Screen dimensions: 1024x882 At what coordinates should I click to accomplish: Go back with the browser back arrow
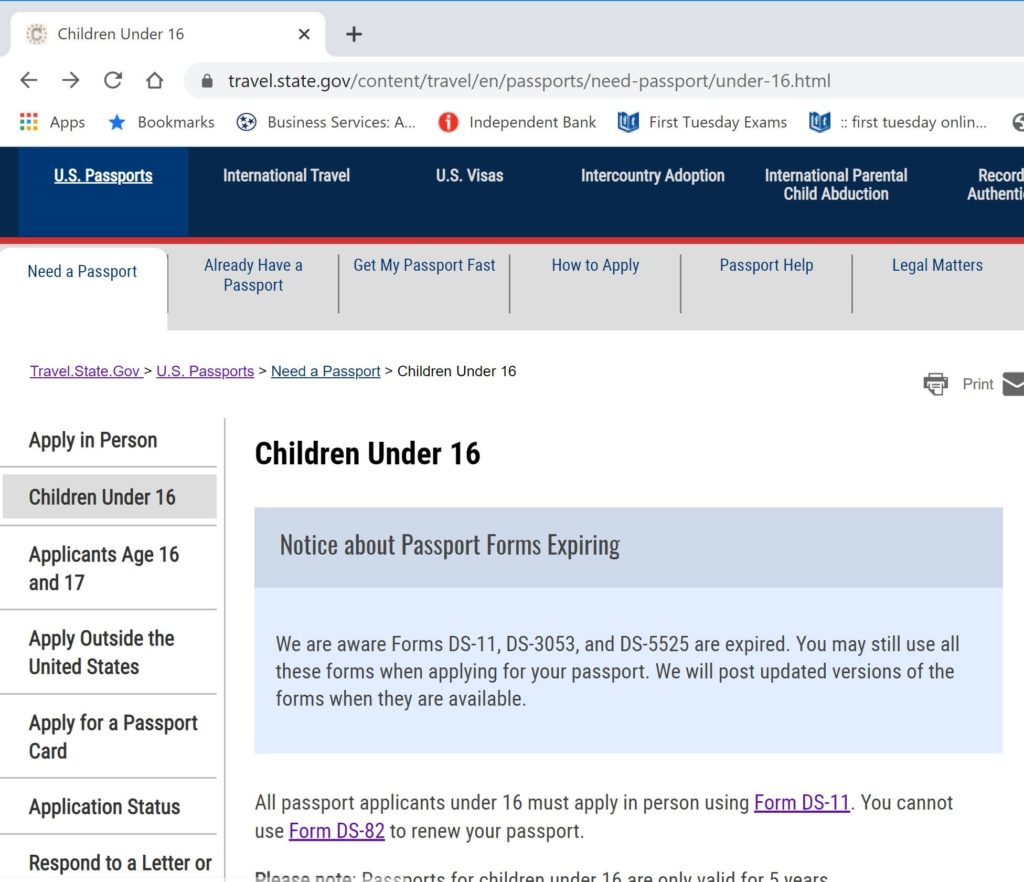(29, 80)
